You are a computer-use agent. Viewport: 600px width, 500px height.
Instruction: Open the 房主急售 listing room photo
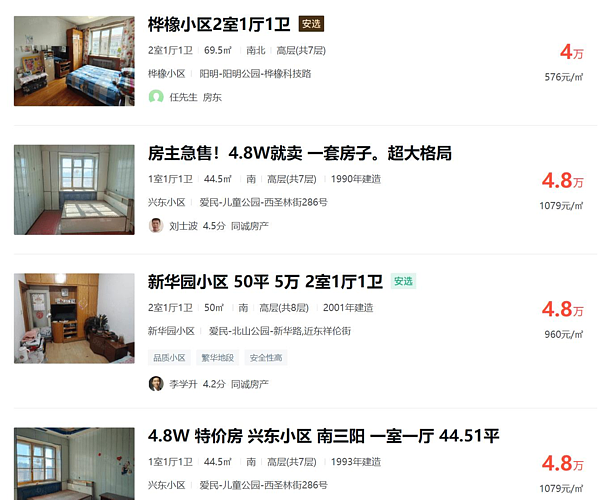[x=74, y=190]
